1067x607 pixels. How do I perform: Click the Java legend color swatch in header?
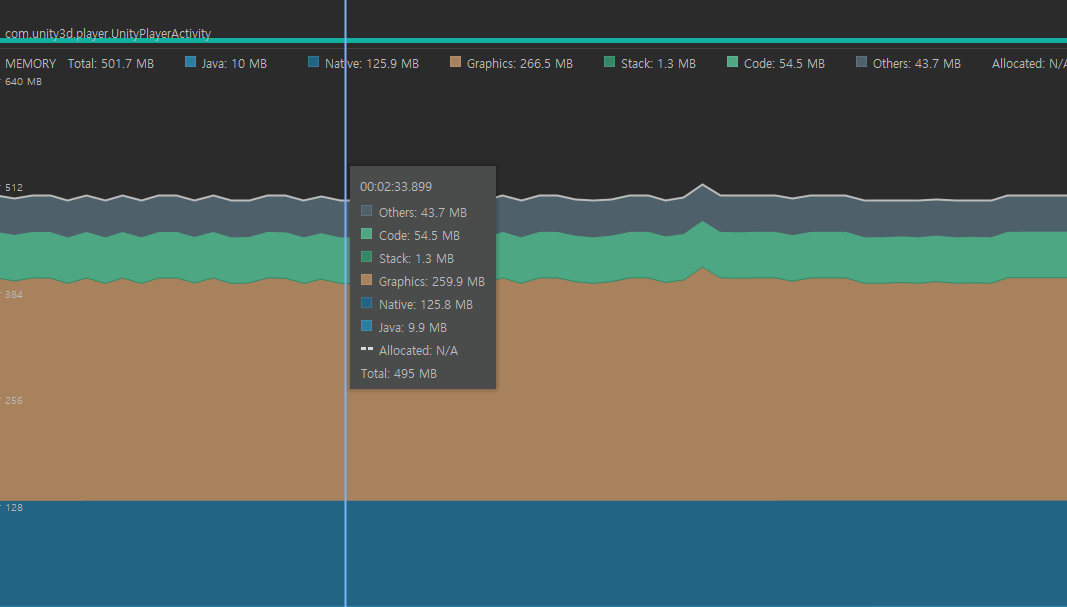coord(191,62)
